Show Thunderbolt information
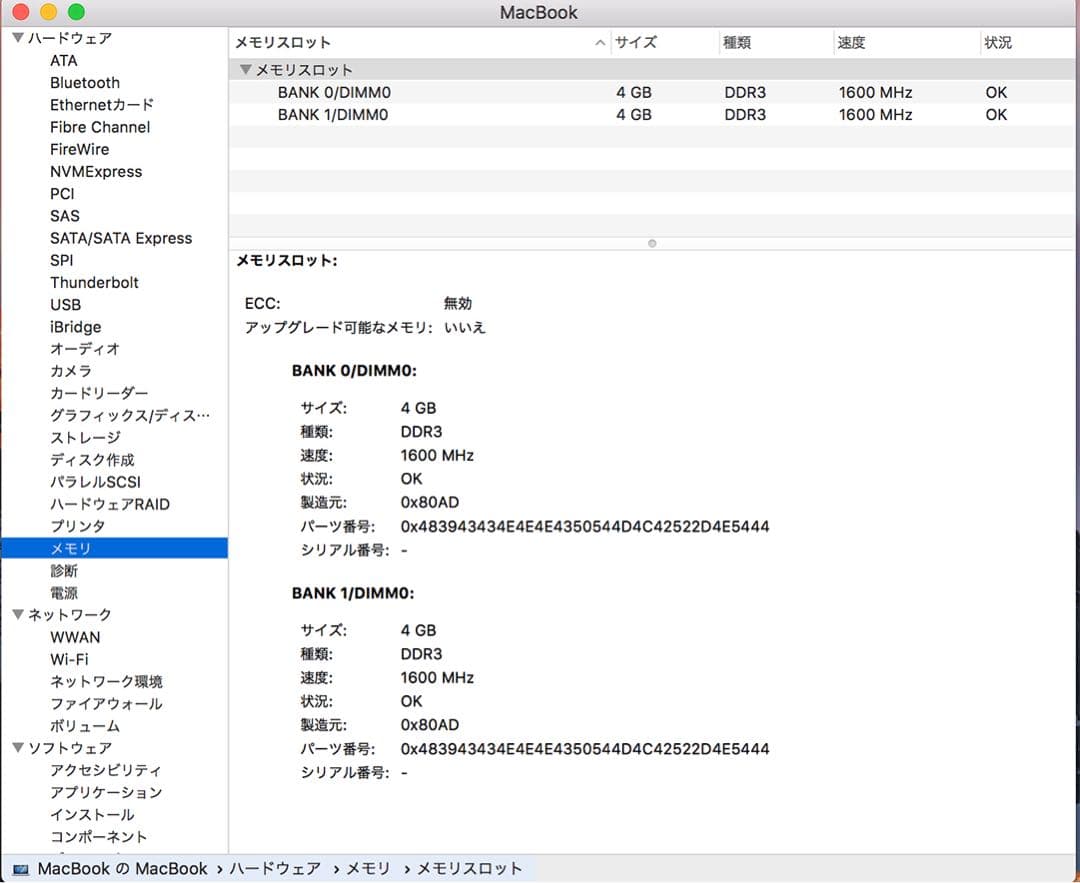The image size is (1080, 883). point(94,282)
